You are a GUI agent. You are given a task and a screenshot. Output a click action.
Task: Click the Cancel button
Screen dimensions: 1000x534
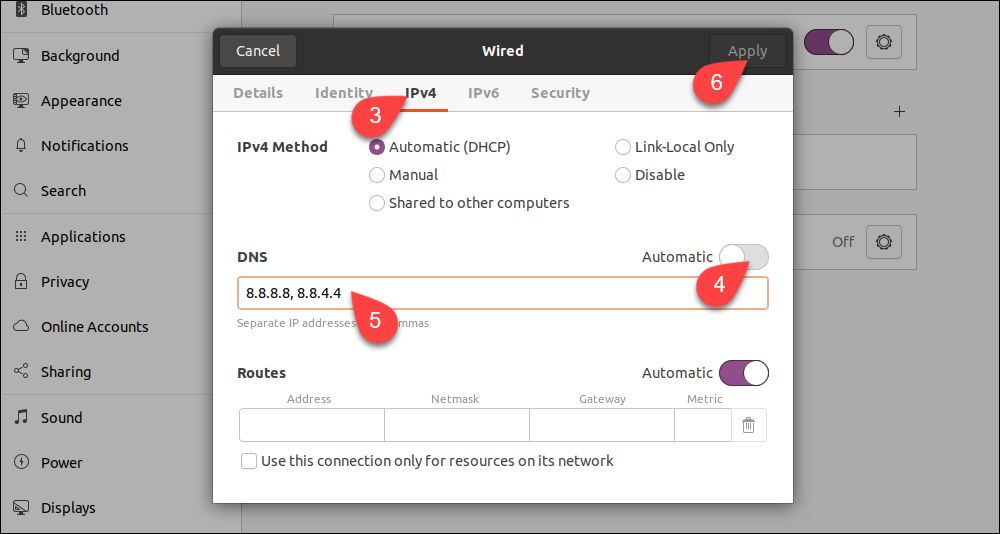(258, 51)
